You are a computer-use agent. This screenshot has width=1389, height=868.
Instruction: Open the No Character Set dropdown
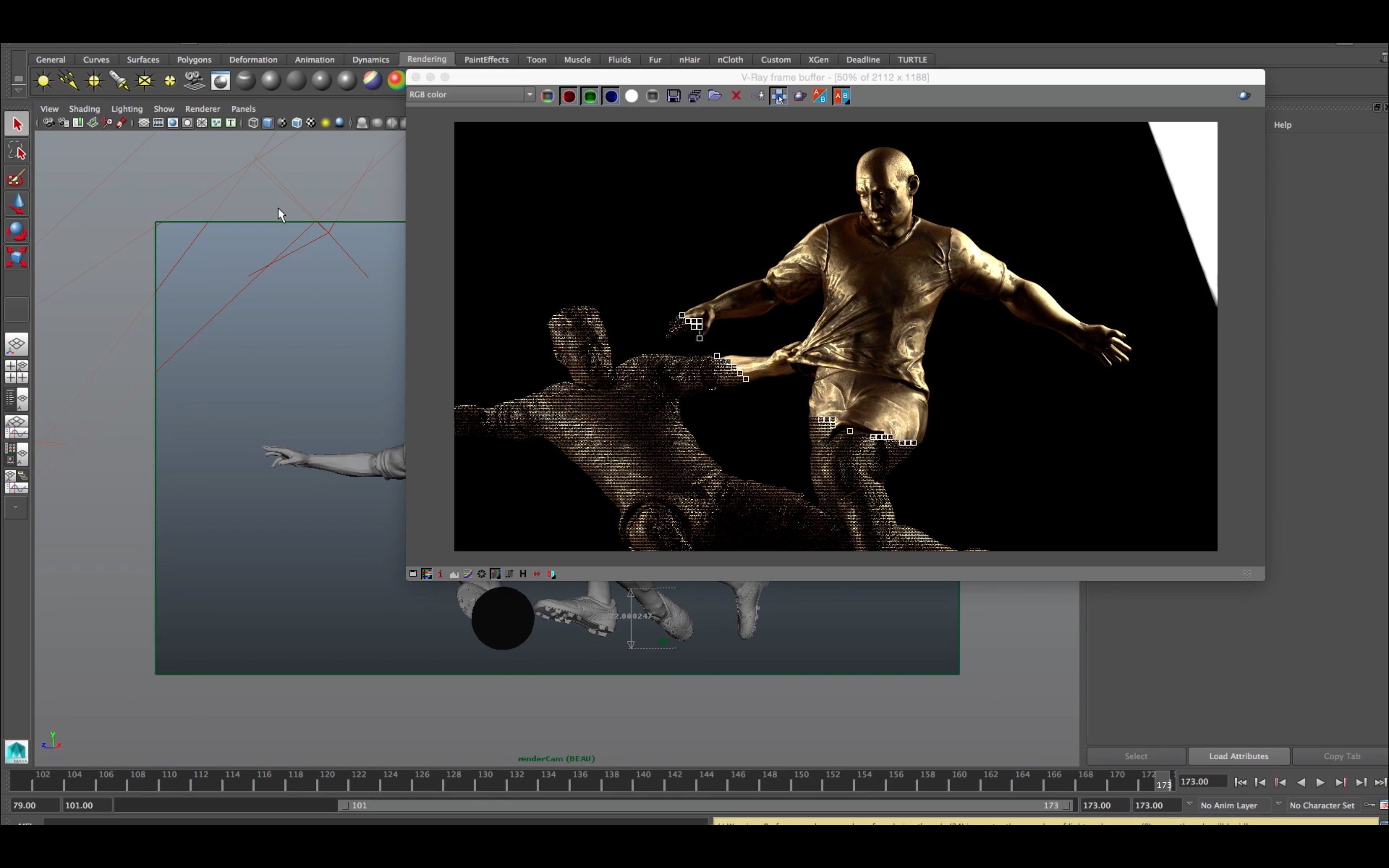tap(1322, 806)
